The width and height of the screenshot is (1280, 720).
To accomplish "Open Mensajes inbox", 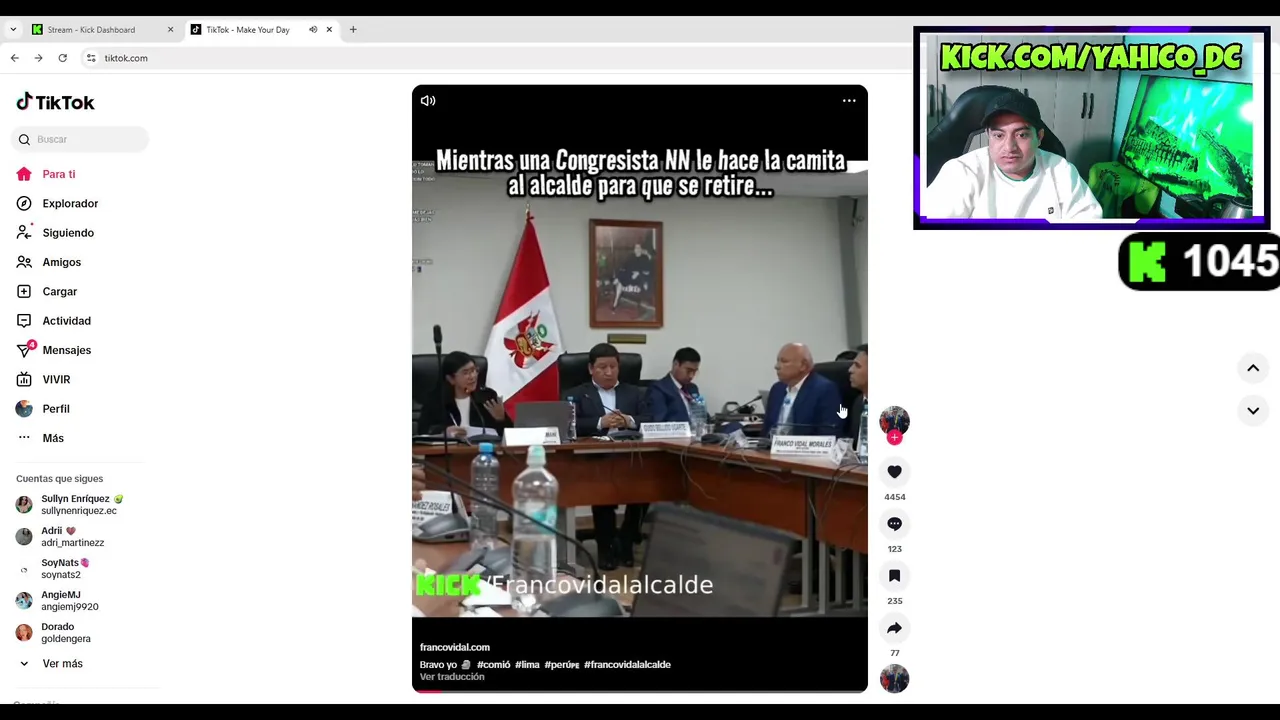I will click(x=66, y=350).
